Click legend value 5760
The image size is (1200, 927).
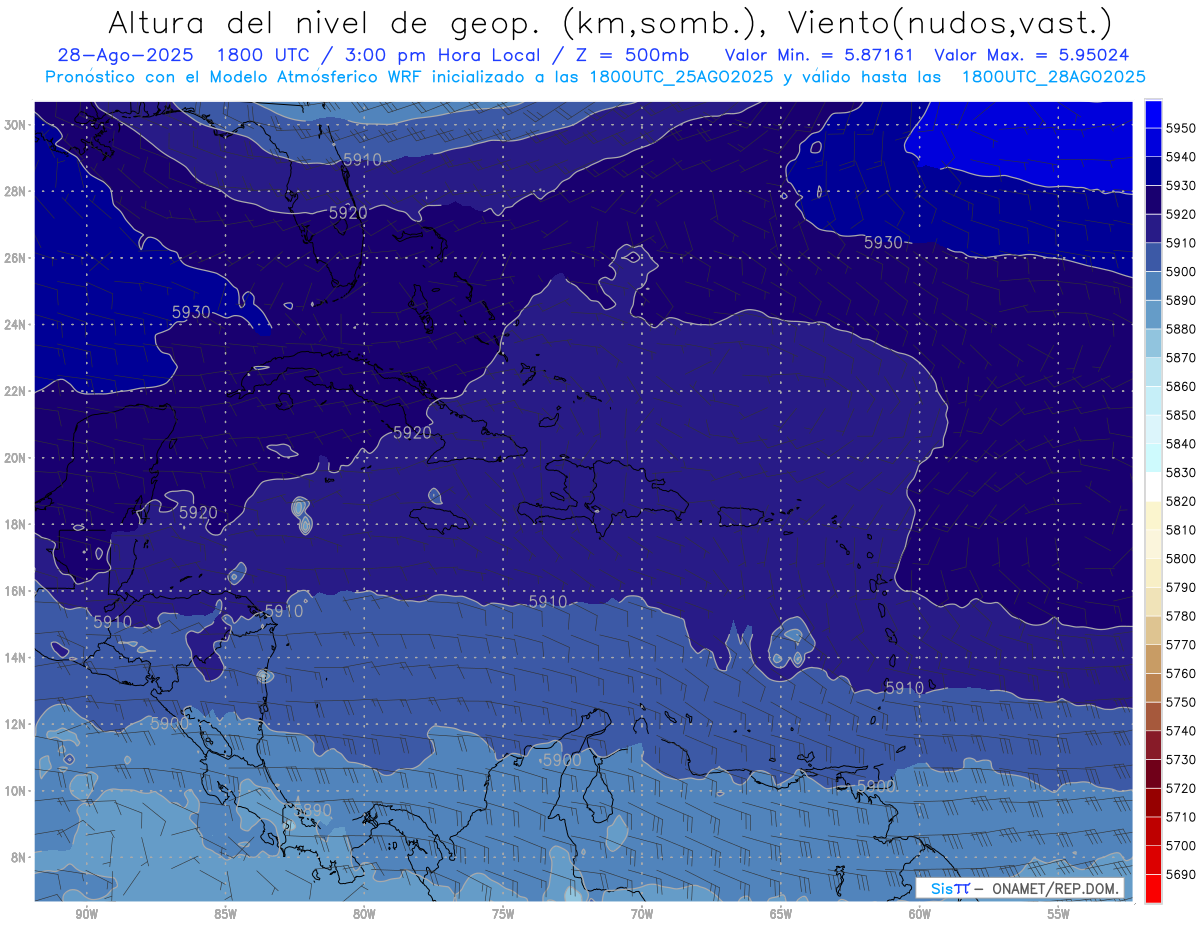pyautogui.click(x=1182, y=674)
